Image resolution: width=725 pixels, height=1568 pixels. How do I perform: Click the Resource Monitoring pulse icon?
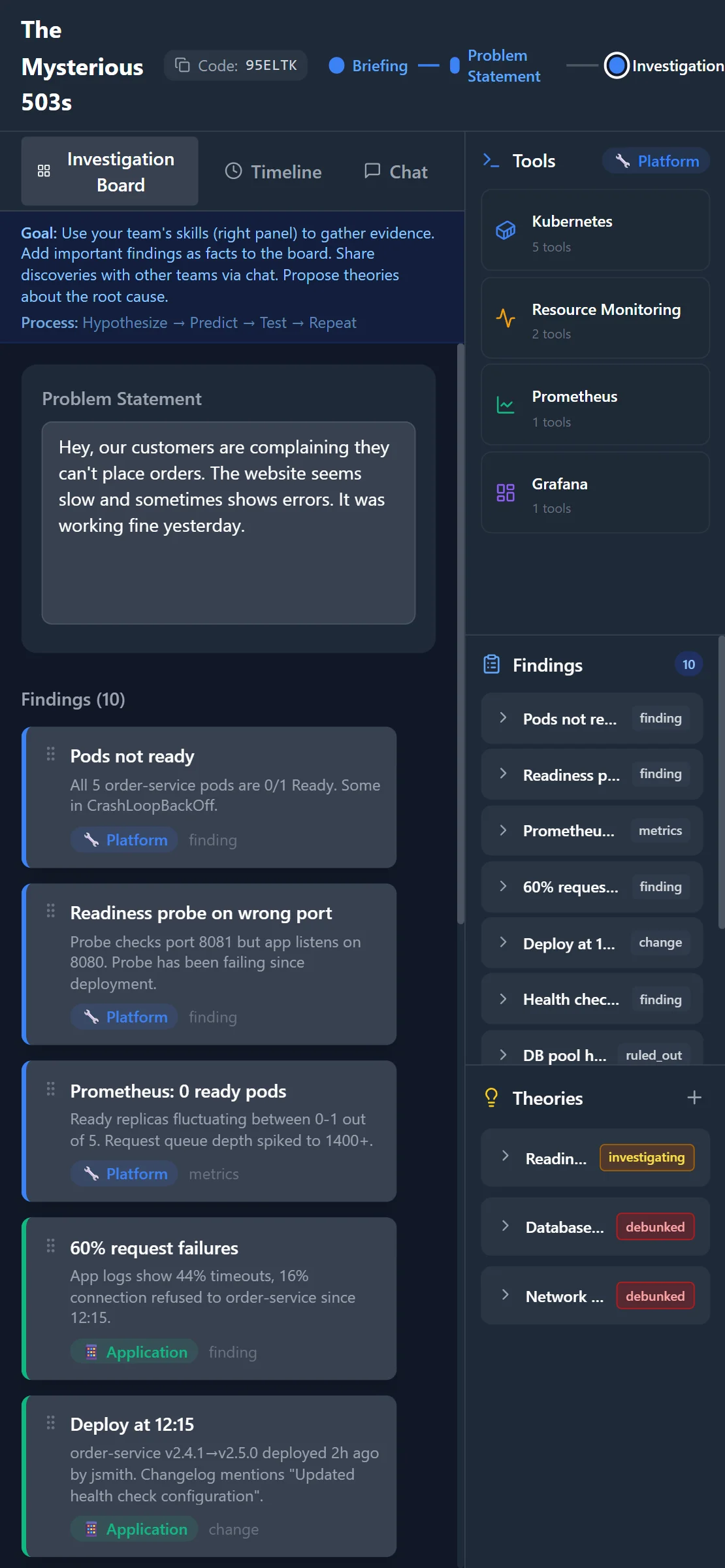[x=506, y=318]
